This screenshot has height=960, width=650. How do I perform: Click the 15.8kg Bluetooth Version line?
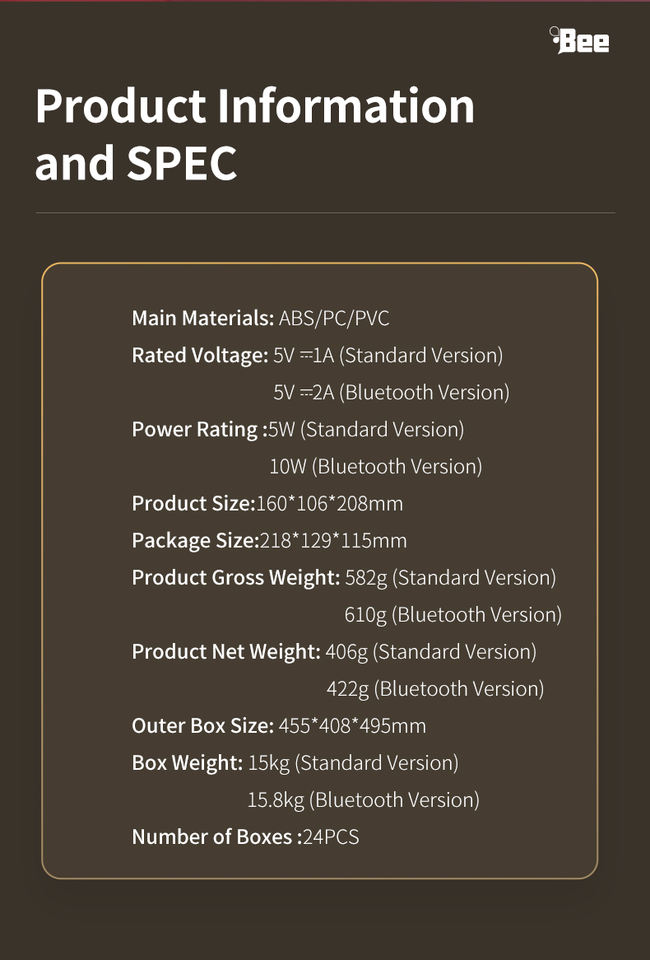point(364,800)
